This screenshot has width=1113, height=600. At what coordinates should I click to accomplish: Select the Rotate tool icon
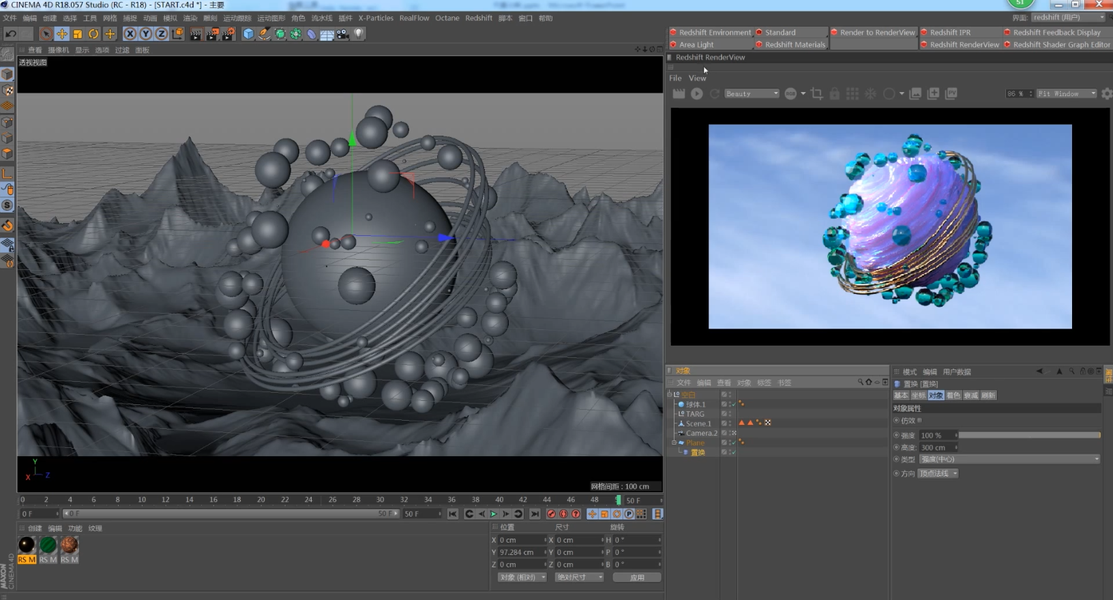(93, 33)
